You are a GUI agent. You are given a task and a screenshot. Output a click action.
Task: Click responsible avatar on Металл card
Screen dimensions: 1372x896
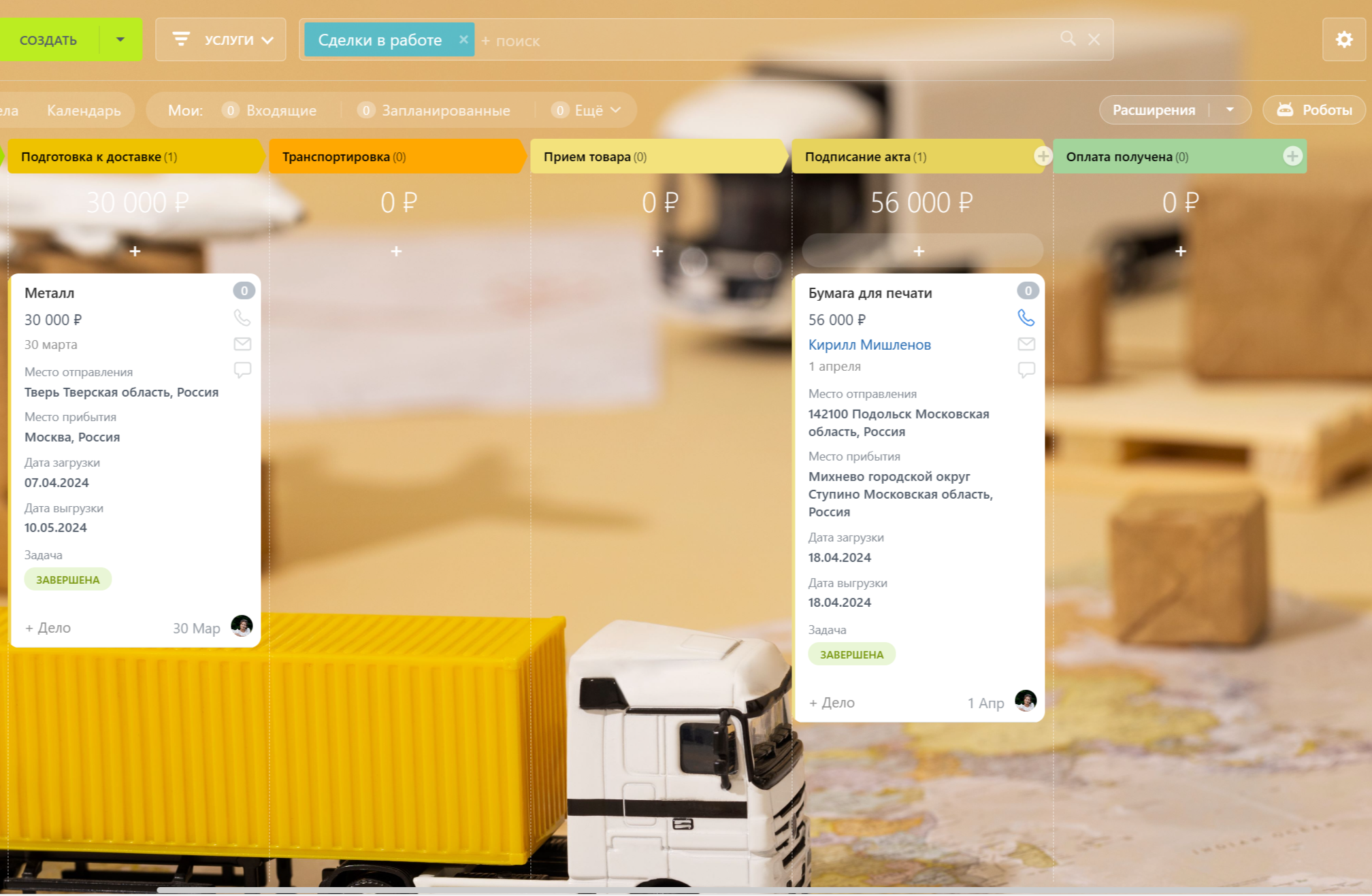tap(242, 626)
